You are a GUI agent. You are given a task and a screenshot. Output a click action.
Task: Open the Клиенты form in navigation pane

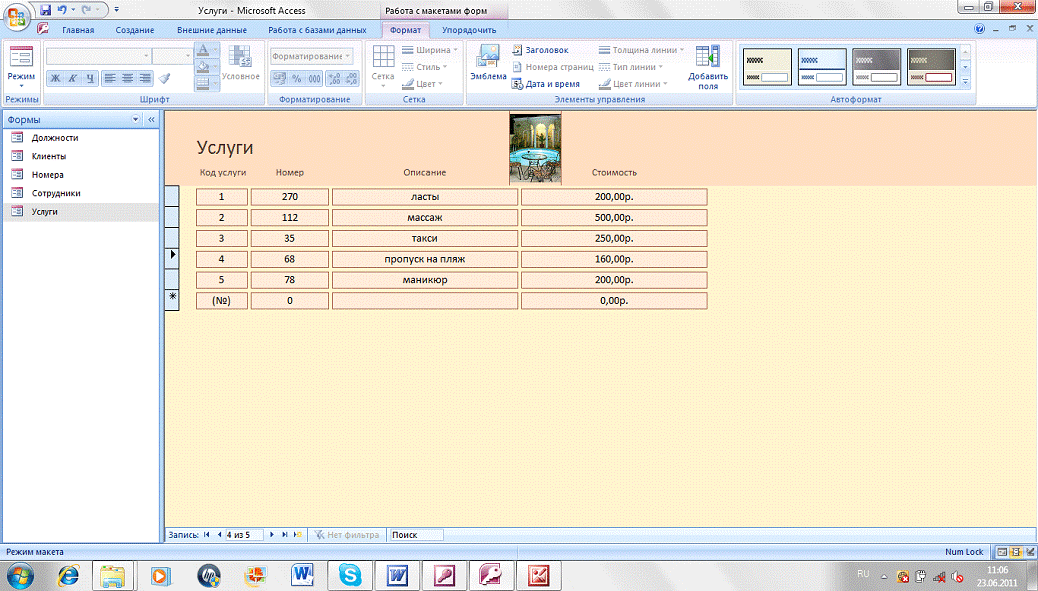point(49,156)
